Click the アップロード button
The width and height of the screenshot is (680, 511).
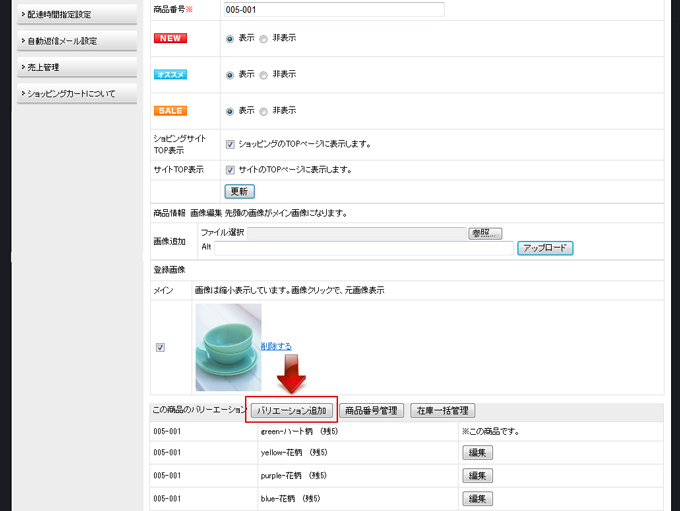[545, 247]
